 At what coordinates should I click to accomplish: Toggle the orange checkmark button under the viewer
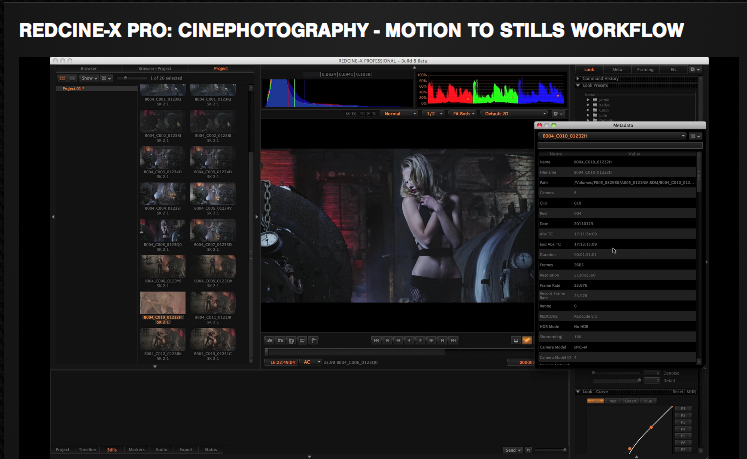(527, 340)
